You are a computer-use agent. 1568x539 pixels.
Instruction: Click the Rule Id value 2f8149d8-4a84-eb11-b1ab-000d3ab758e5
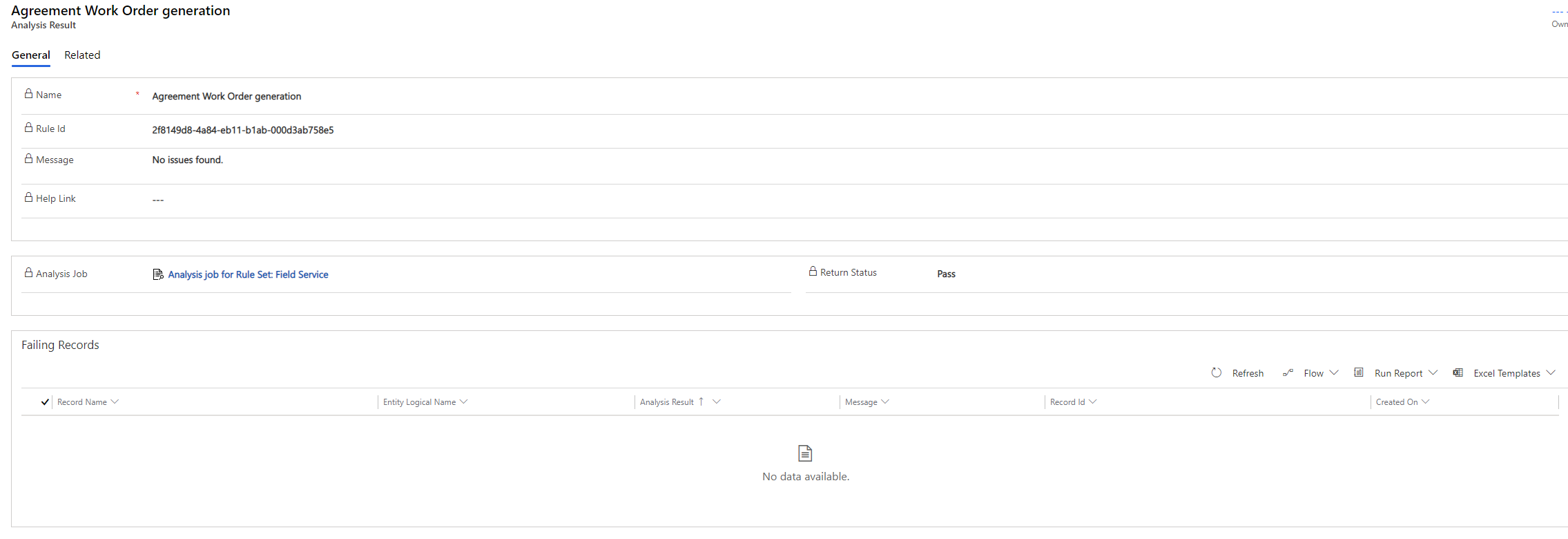pos(243,130)
